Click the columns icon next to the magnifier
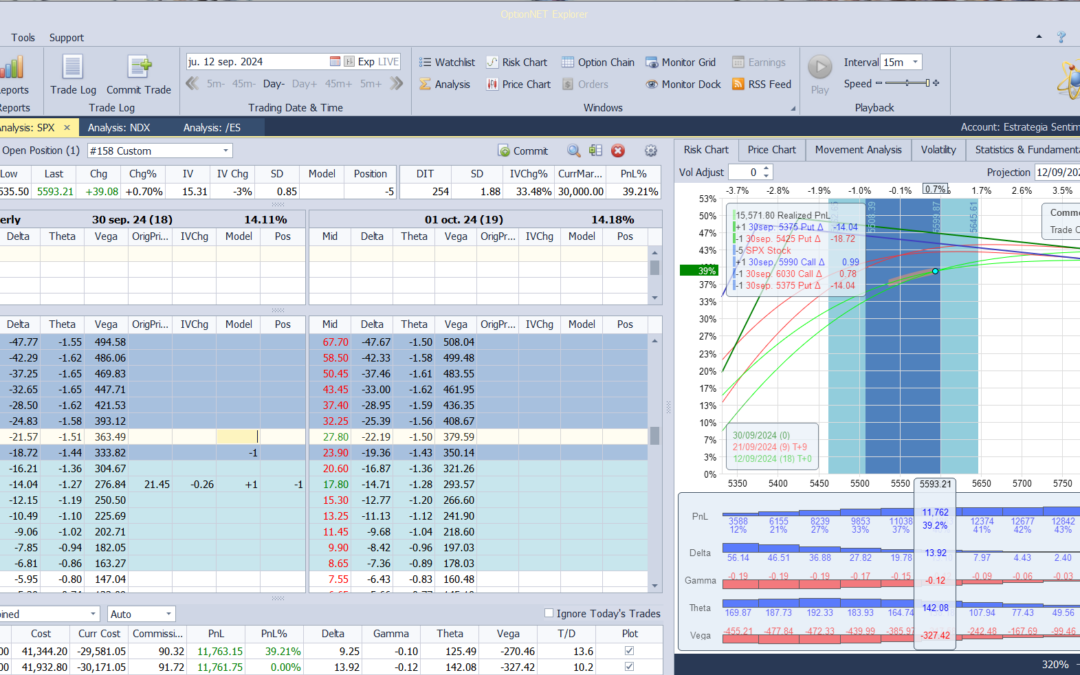This screenshot has width=1080, height=675. pos(596,151)
